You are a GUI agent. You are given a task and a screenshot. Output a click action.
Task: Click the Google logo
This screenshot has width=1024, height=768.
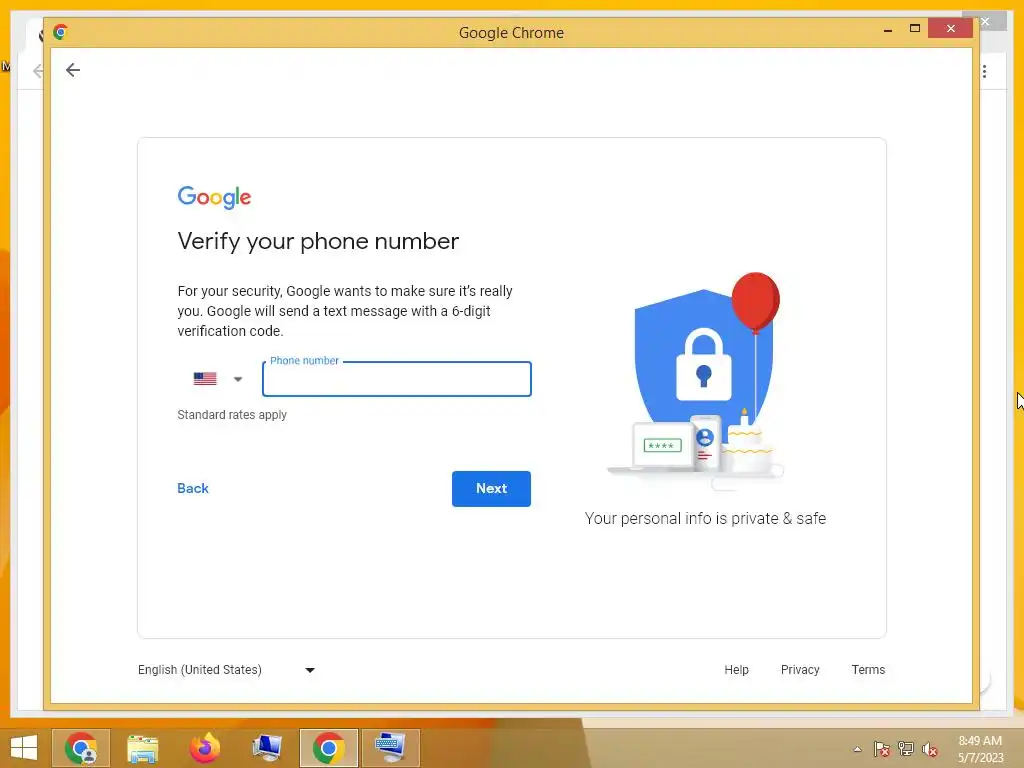coord(214,197)
